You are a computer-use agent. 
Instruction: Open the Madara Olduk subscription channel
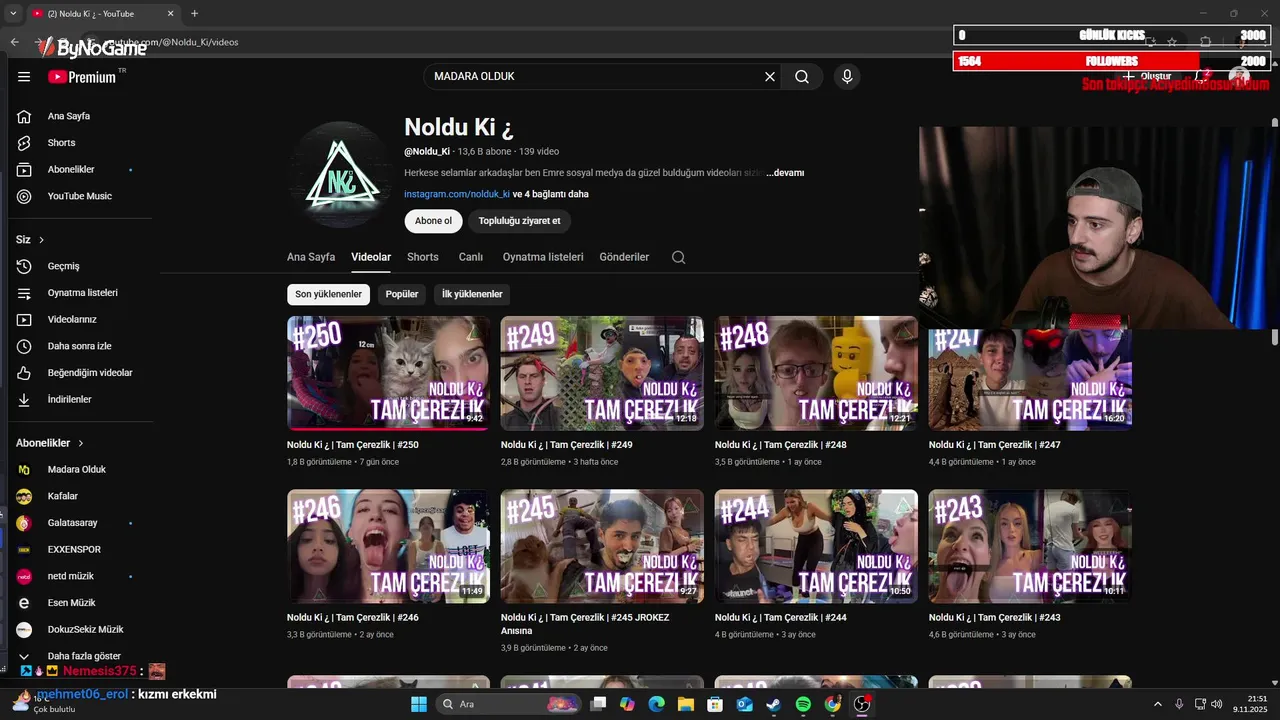tap(76, 469)
